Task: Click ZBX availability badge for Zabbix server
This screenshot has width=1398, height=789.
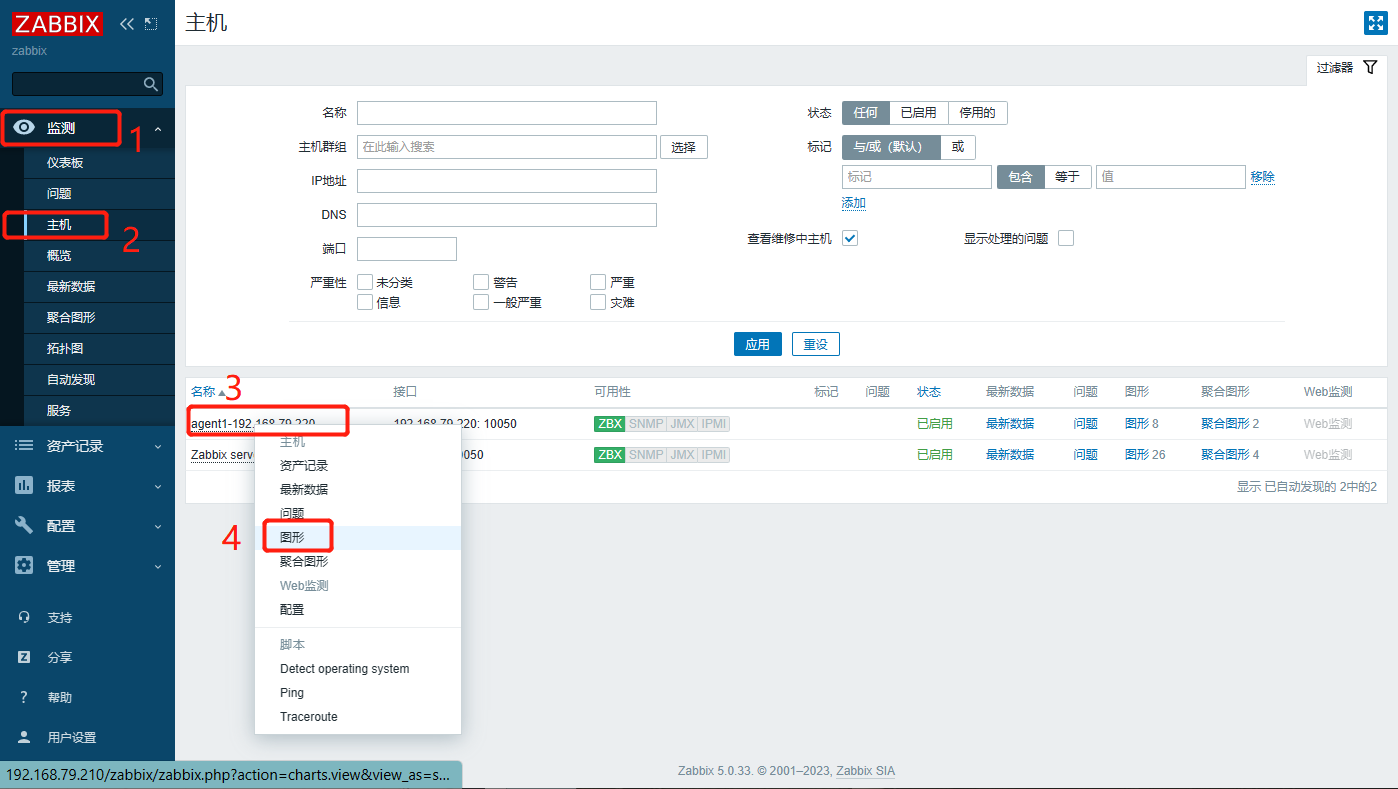Action: click(x=609, y=455)
